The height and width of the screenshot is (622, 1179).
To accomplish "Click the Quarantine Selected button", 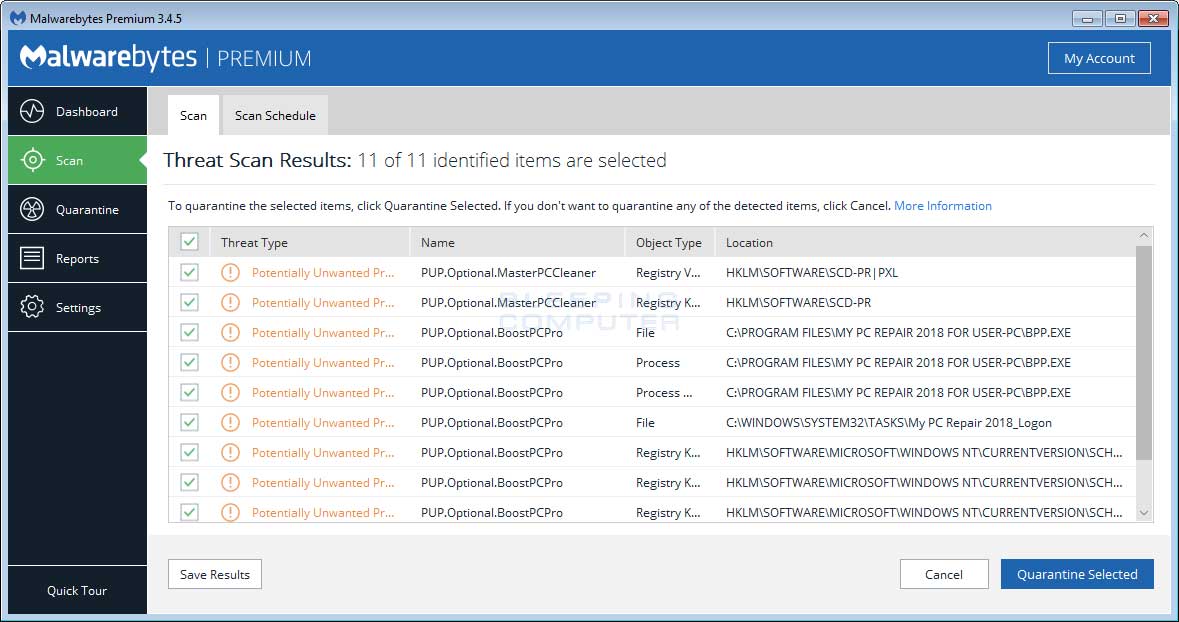I will pyautogui.click(x=1077, y=574).
